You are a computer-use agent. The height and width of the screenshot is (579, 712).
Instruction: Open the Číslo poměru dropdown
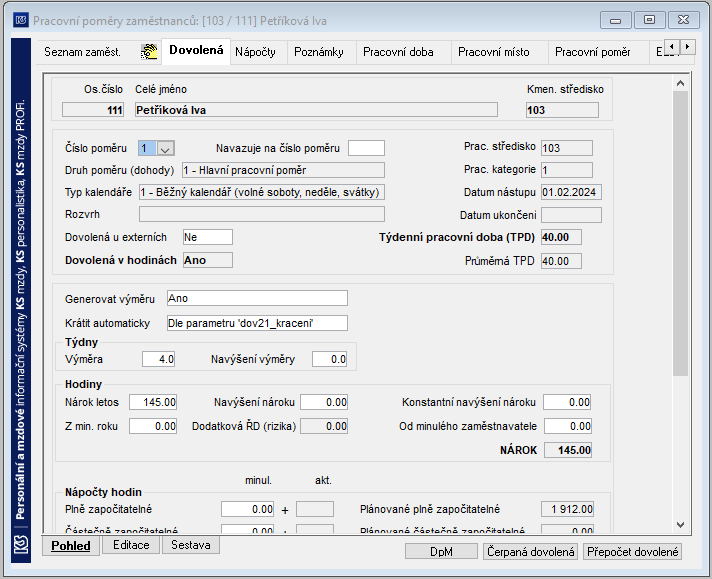point(165,148)
